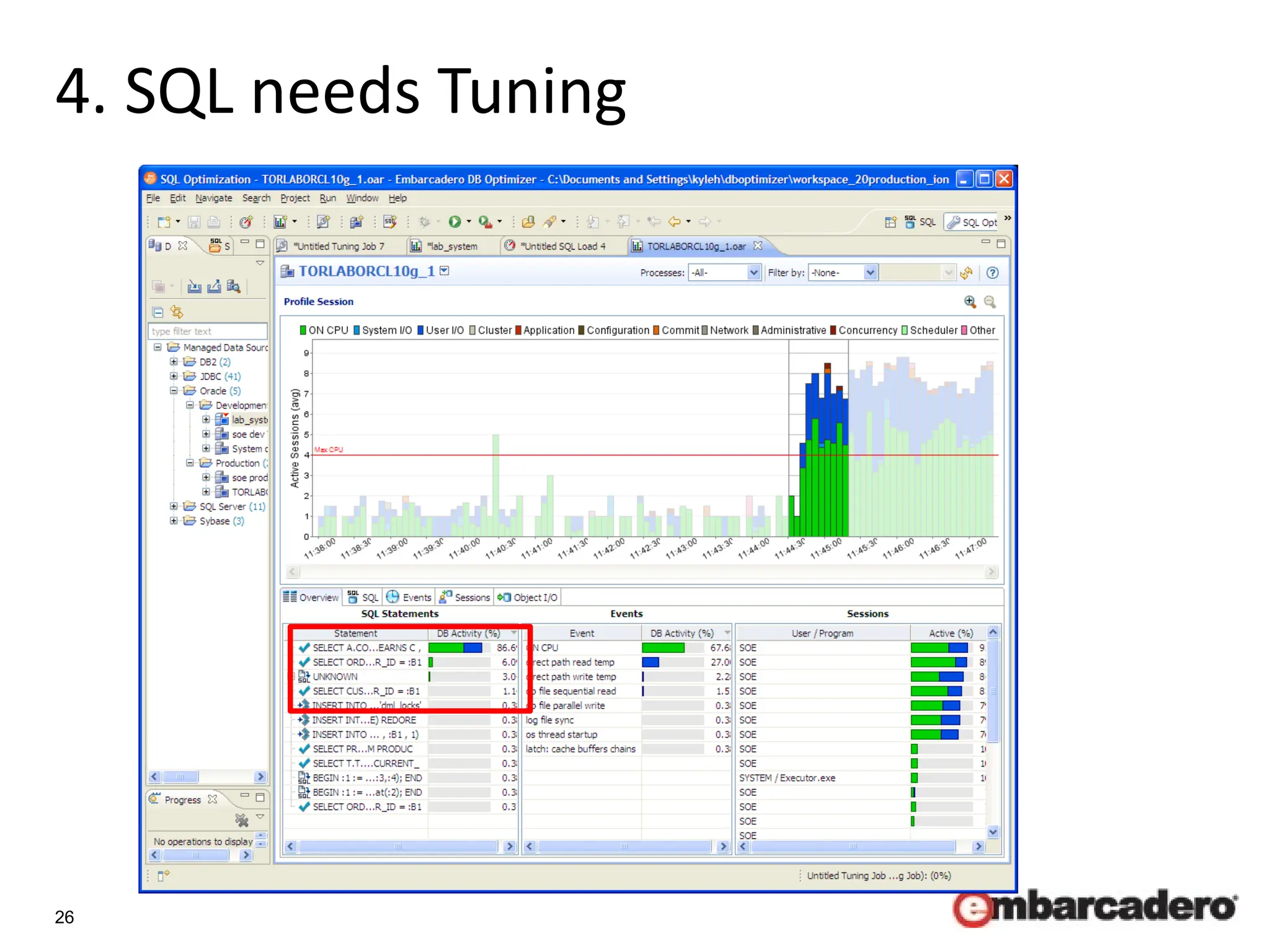This screenshot has width=1270, height=952.
Task: Click the Save icon in the toolbar
Action: 194,222
